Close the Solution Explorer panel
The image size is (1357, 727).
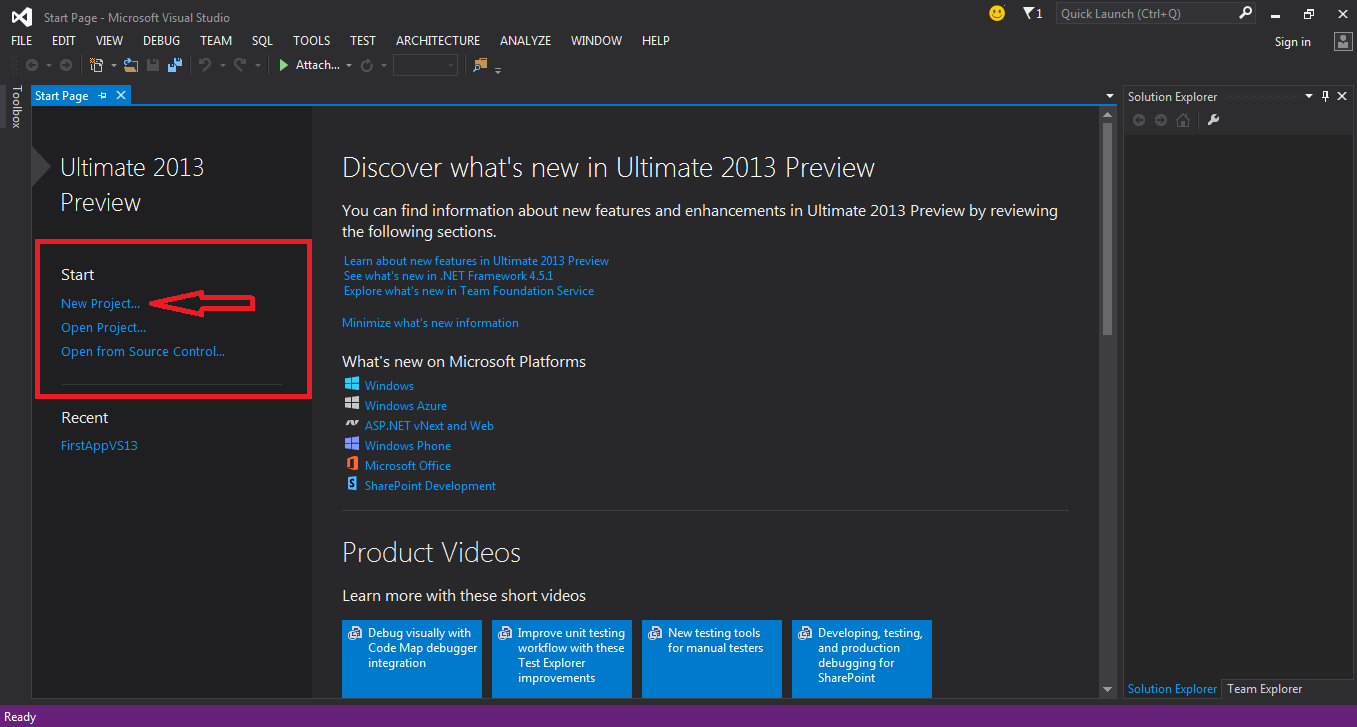point(1344,96)
